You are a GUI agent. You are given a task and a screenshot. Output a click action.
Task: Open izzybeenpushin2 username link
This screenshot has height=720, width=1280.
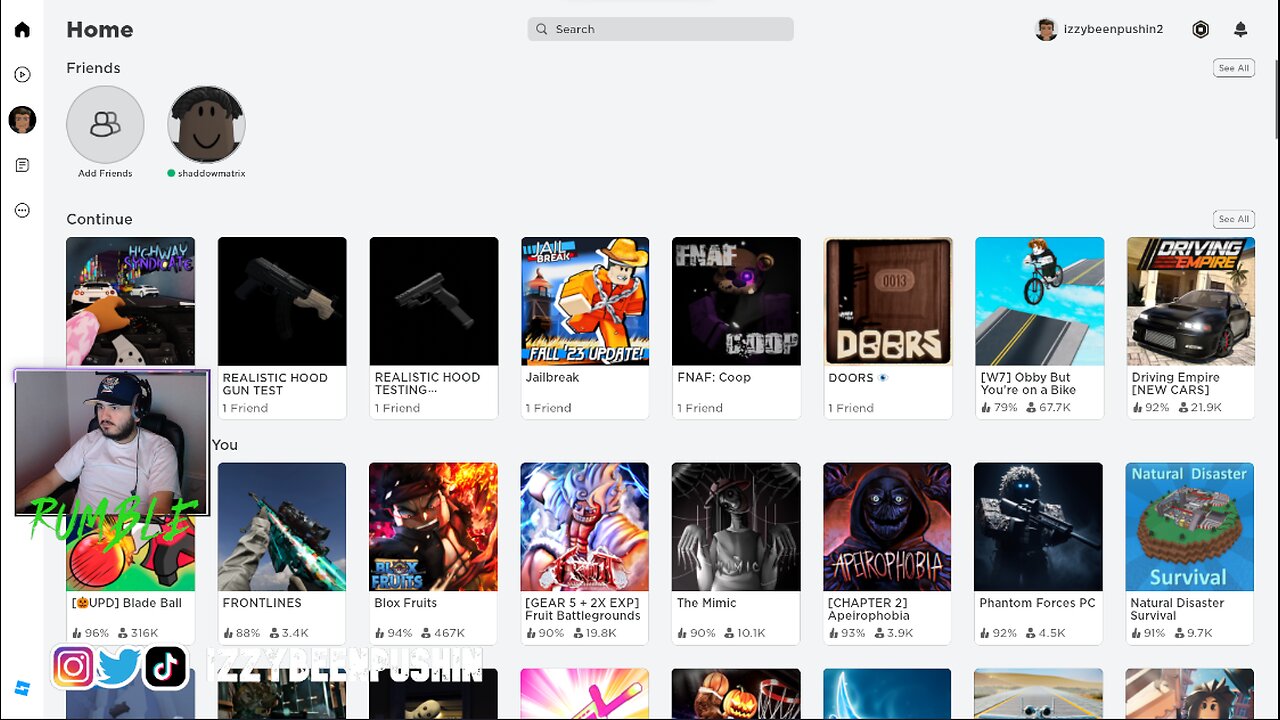[1113, 29]
